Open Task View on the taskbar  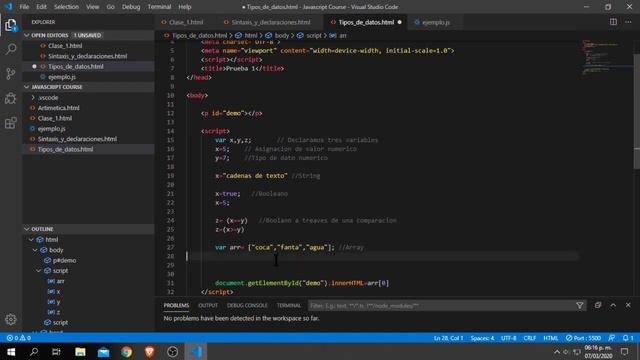pyautogui.click(x=57, y=352)
